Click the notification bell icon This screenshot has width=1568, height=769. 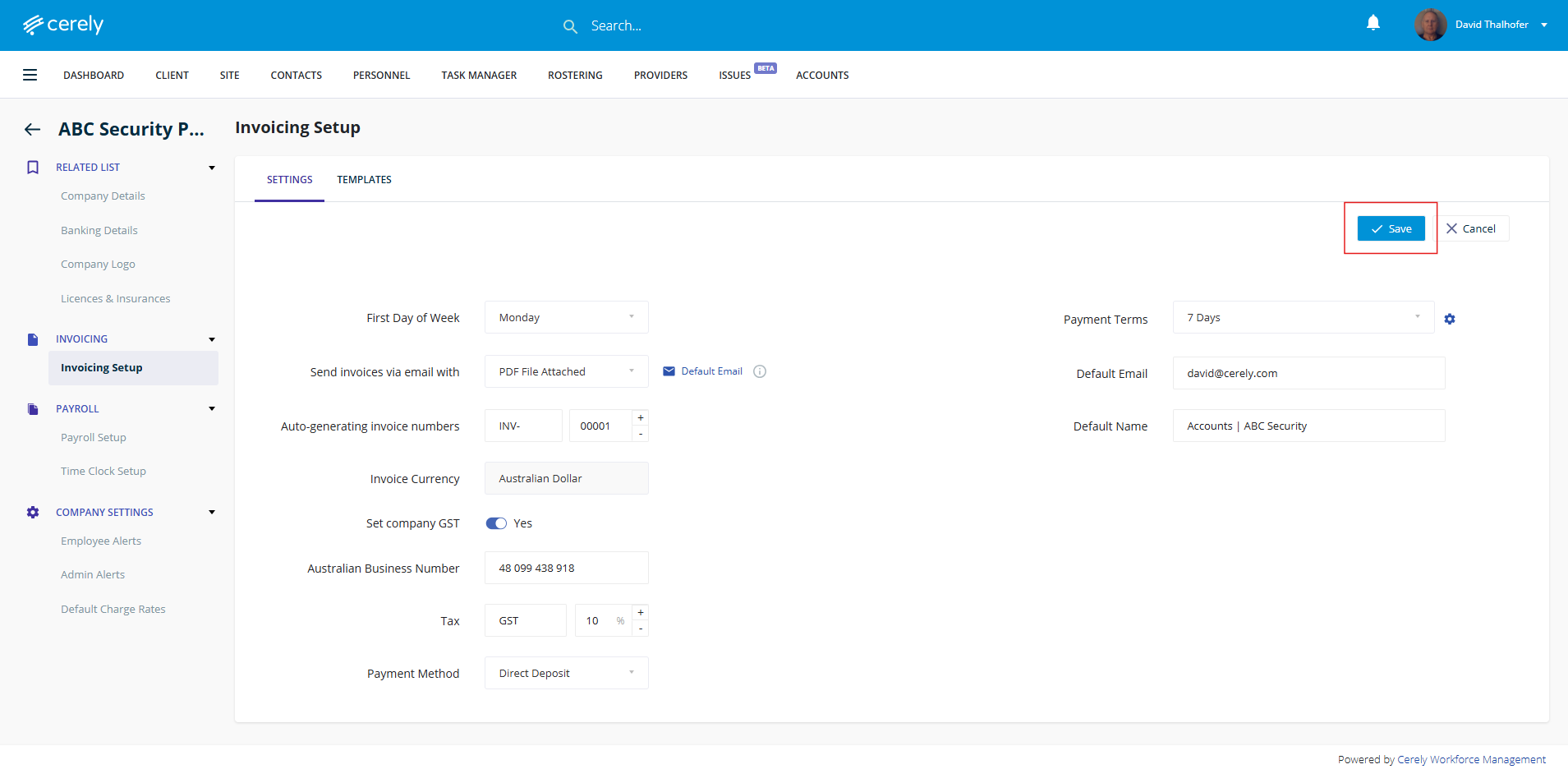[x=1373, y=23]
